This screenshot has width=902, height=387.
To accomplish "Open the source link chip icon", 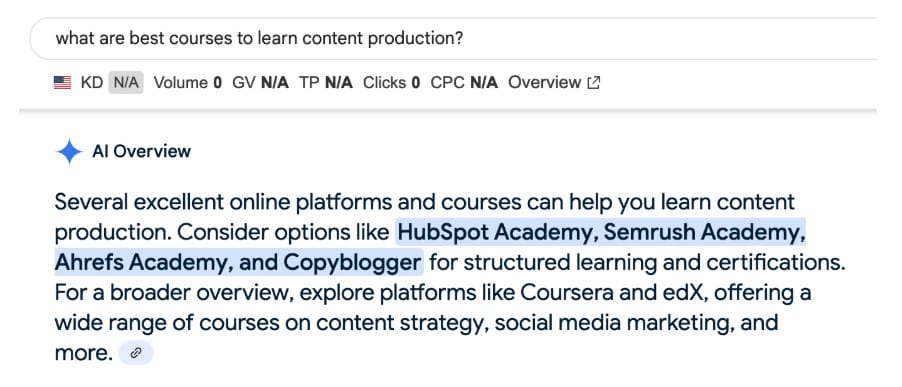I will point(136,353).
